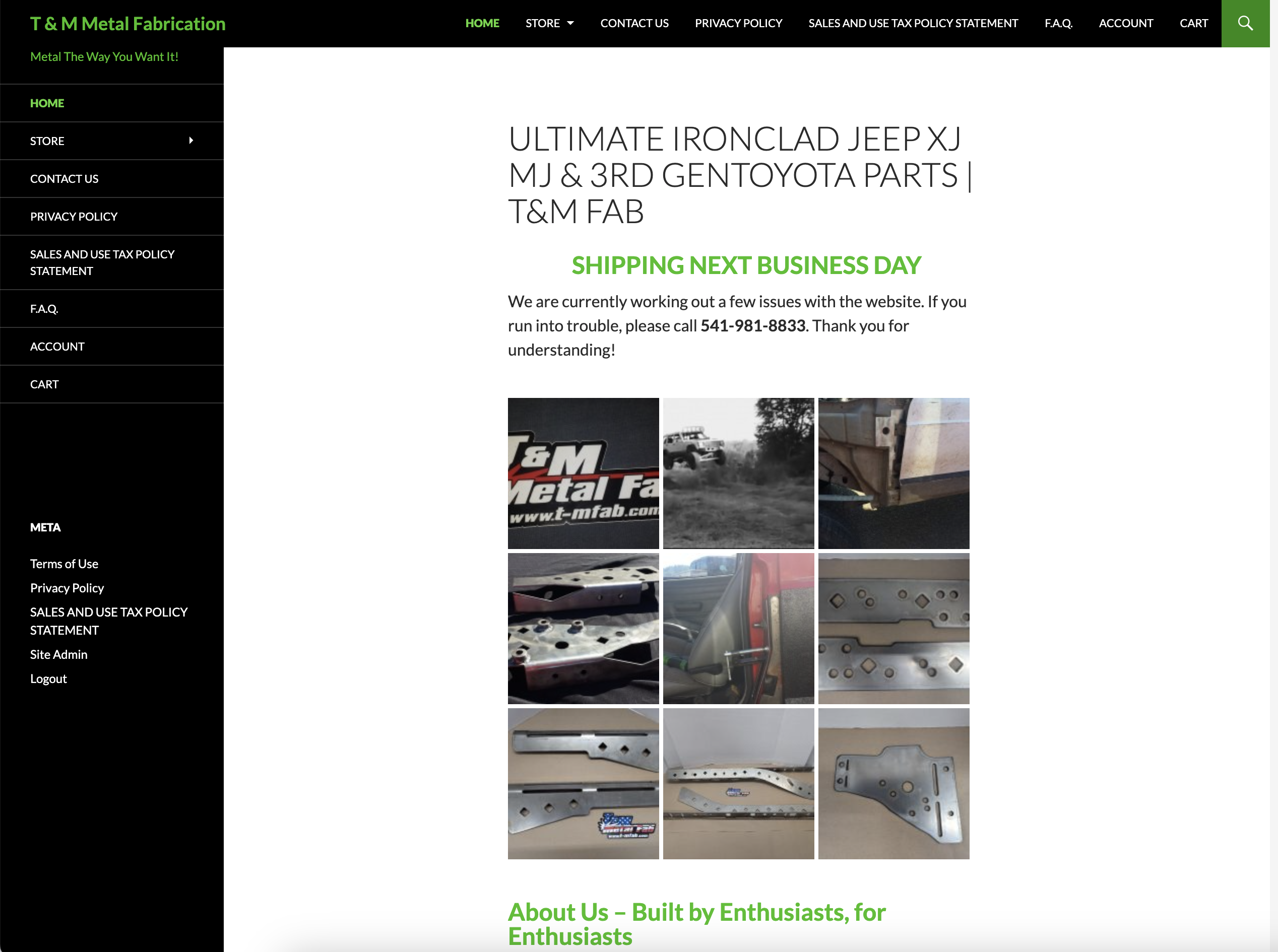This screenshot has width=1278, height=952.
Task: Open F.A.Q. in the top navigation bar
Action: click(x=1058, y=23)
